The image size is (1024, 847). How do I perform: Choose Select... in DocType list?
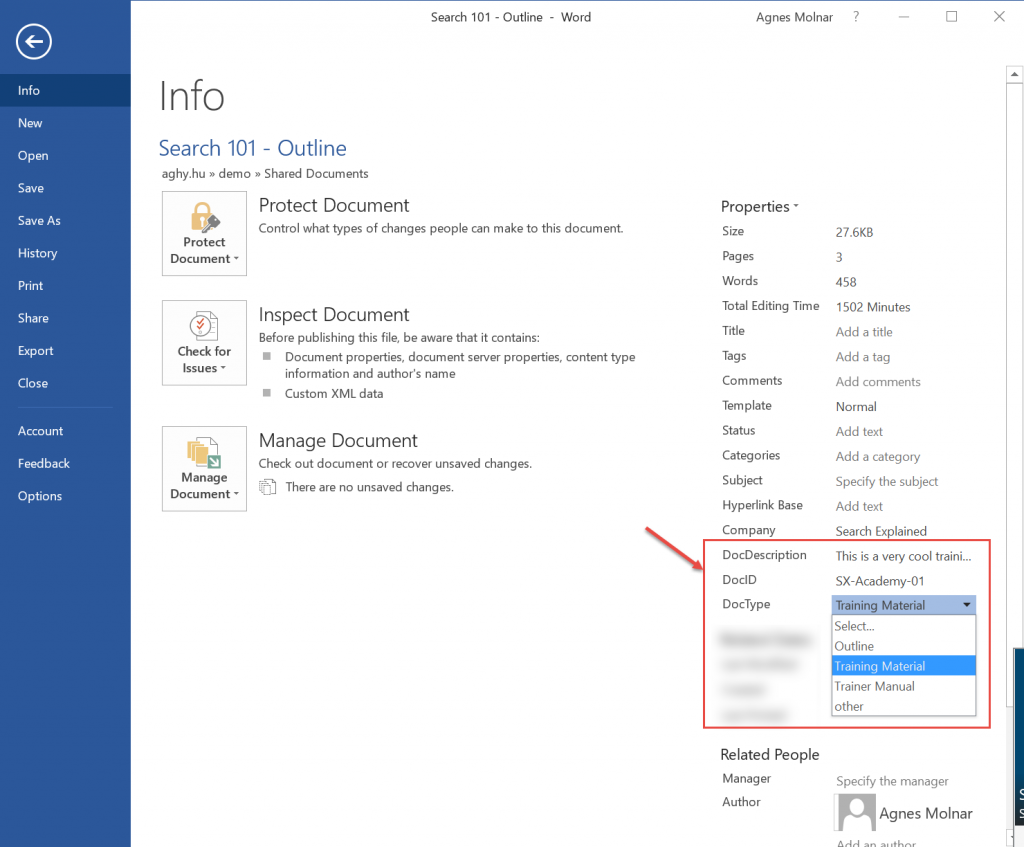[x=904, y=626]
